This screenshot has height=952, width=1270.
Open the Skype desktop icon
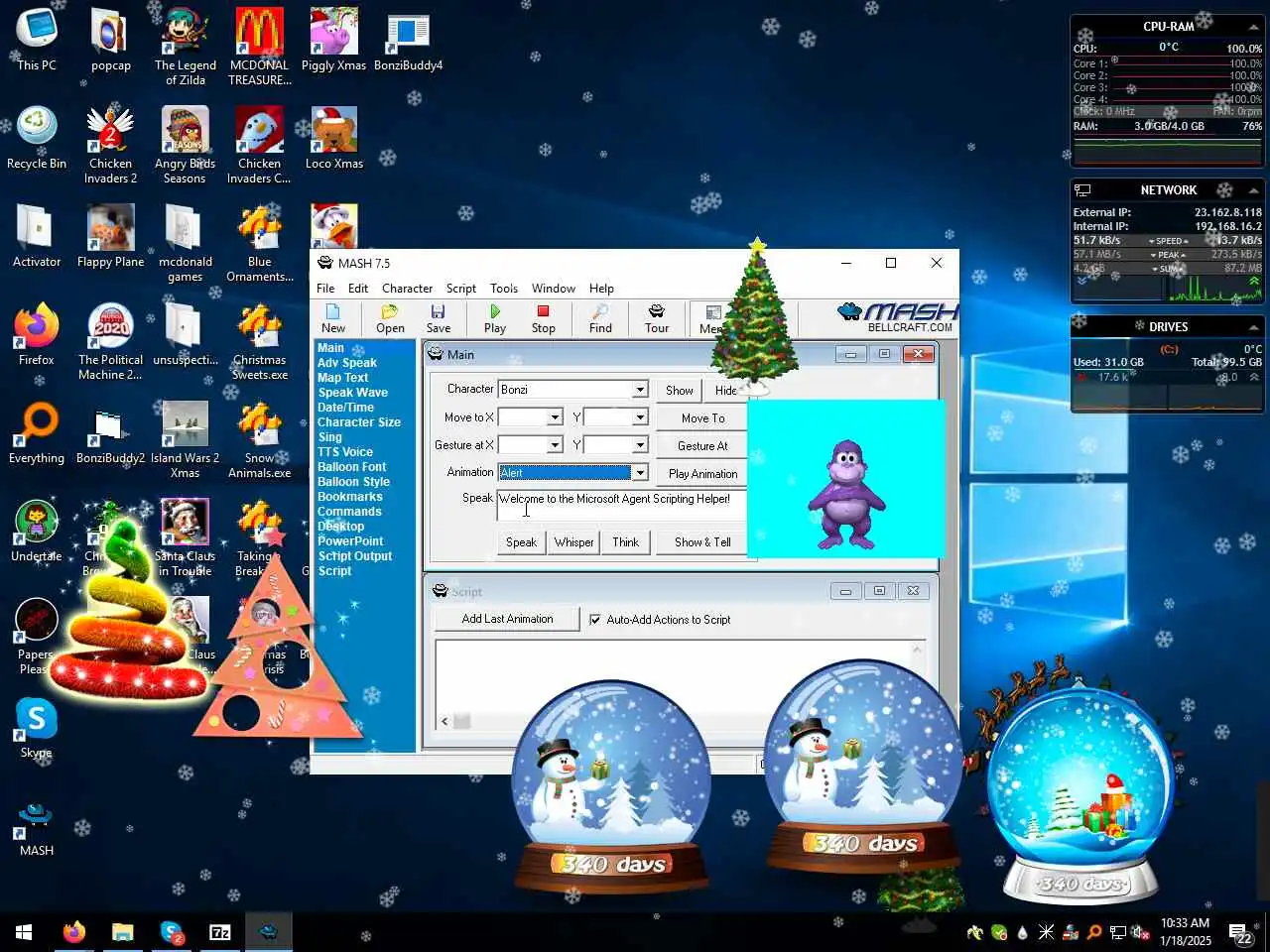[37, 728]
